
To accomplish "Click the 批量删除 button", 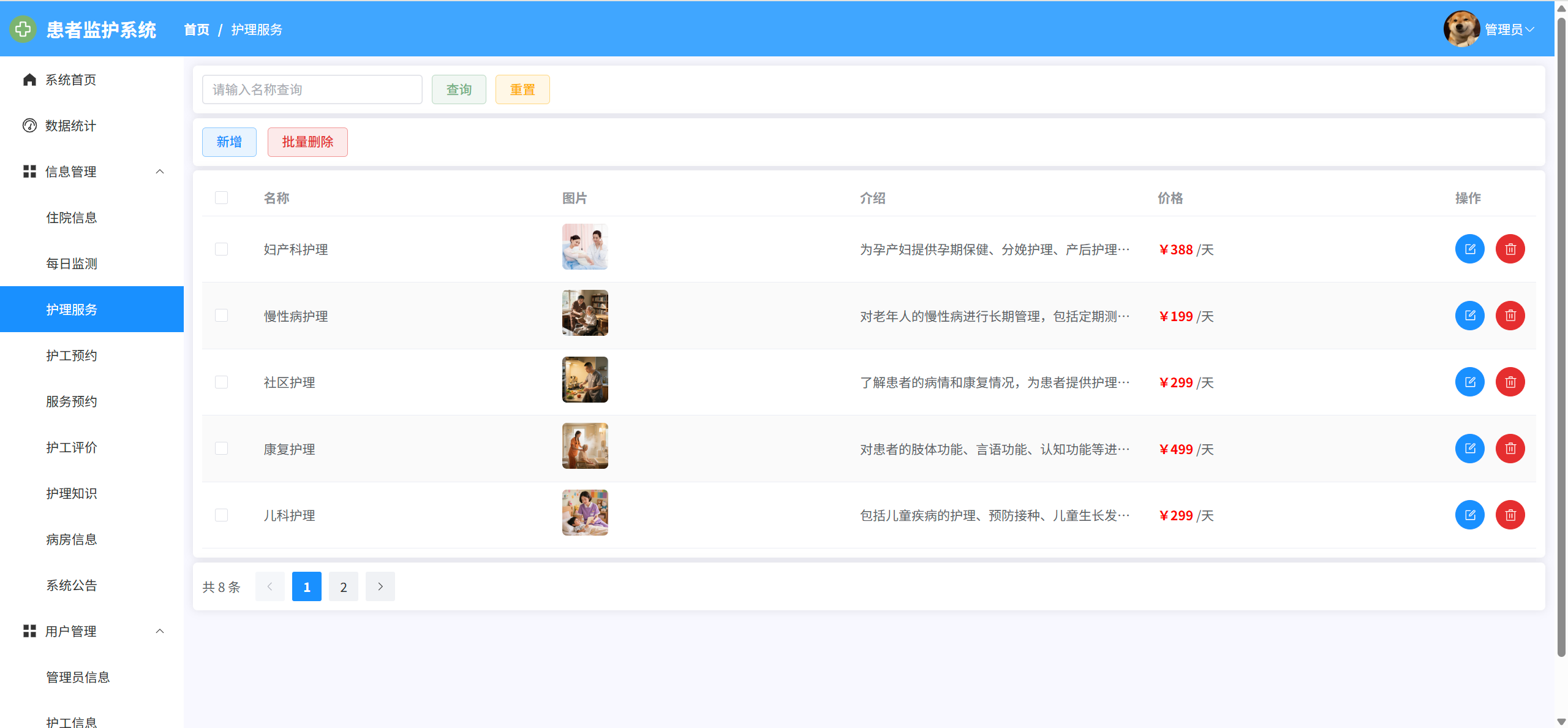I will point(307,142).
